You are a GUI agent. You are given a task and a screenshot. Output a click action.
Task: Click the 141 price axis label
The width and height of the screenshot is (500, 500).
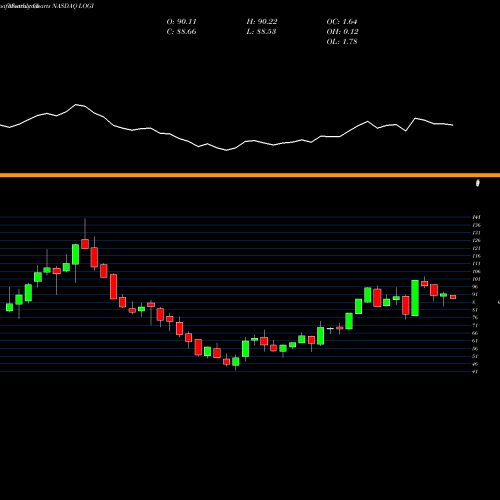click(x=476, y=217)
